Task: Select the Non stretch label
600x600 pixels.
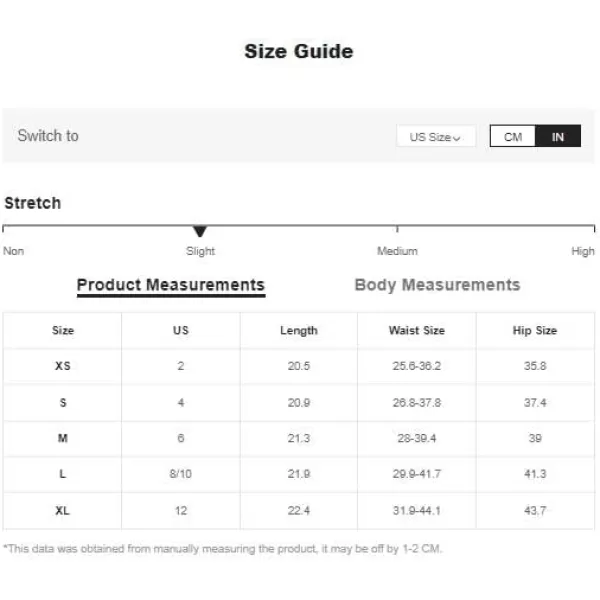Action: pos(13,251)
